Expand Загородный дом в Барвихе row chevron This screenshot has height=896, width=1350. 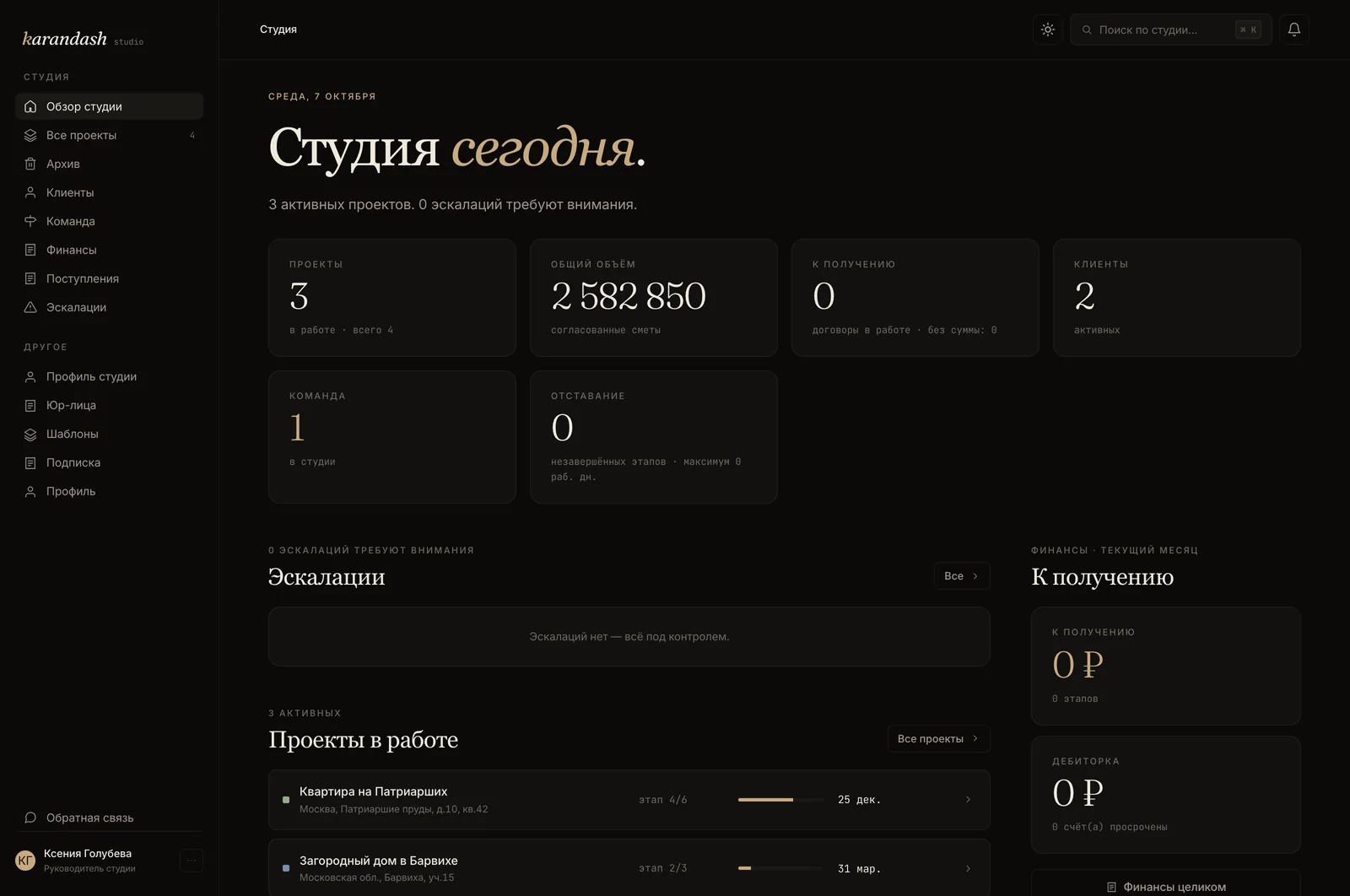point(968,868)
